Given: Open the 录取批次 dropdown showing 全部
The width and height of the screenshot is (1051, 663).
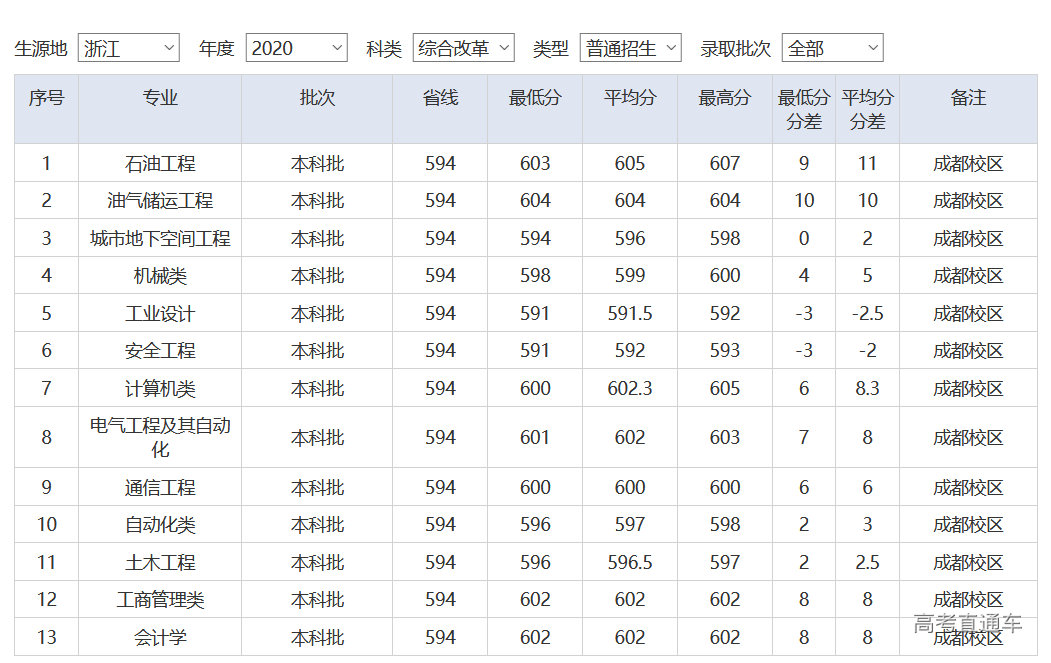Looking at the screenshot, I should [832, 47].
